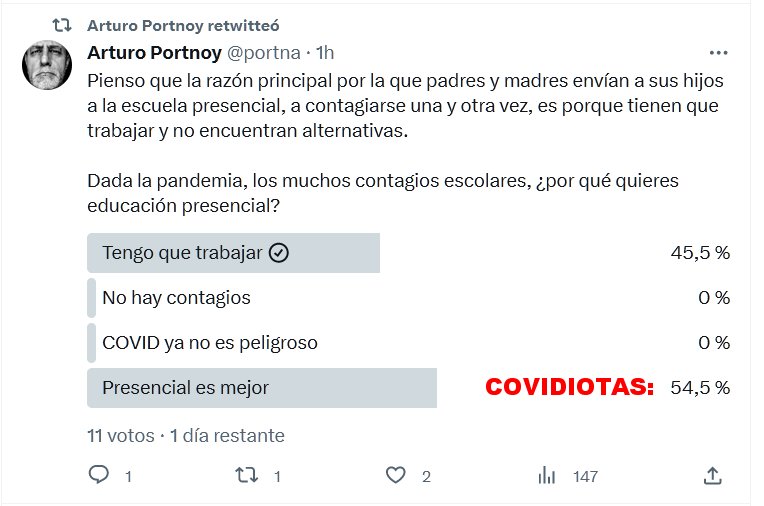Screen dimensions: 764x506
Task: Click the share upload icon
Action: [x=712, y=475]
